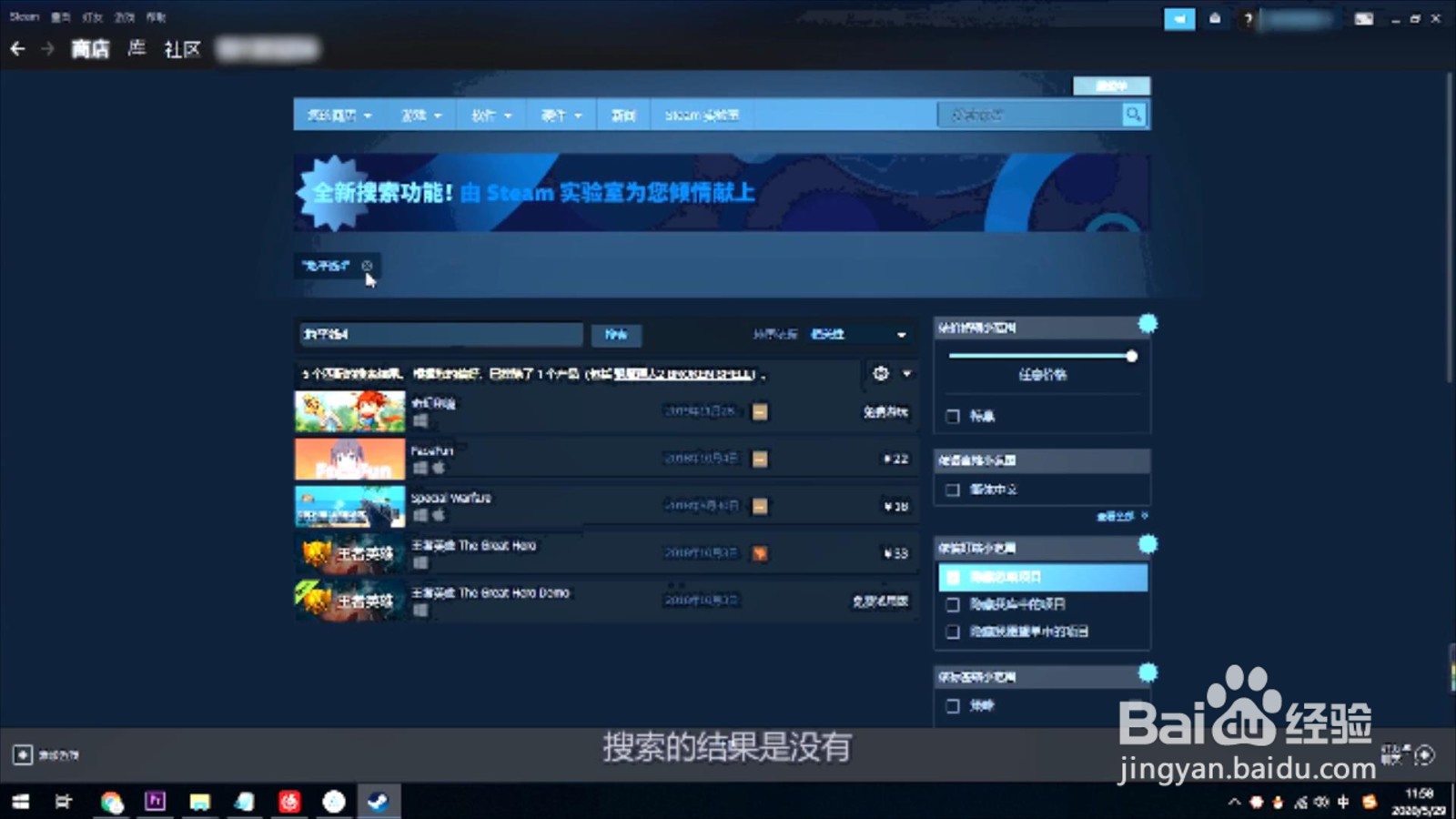1456x819 pixels.
Task: Expand the Hardware dropdown in store nav
Action: [x=561, y=116]
